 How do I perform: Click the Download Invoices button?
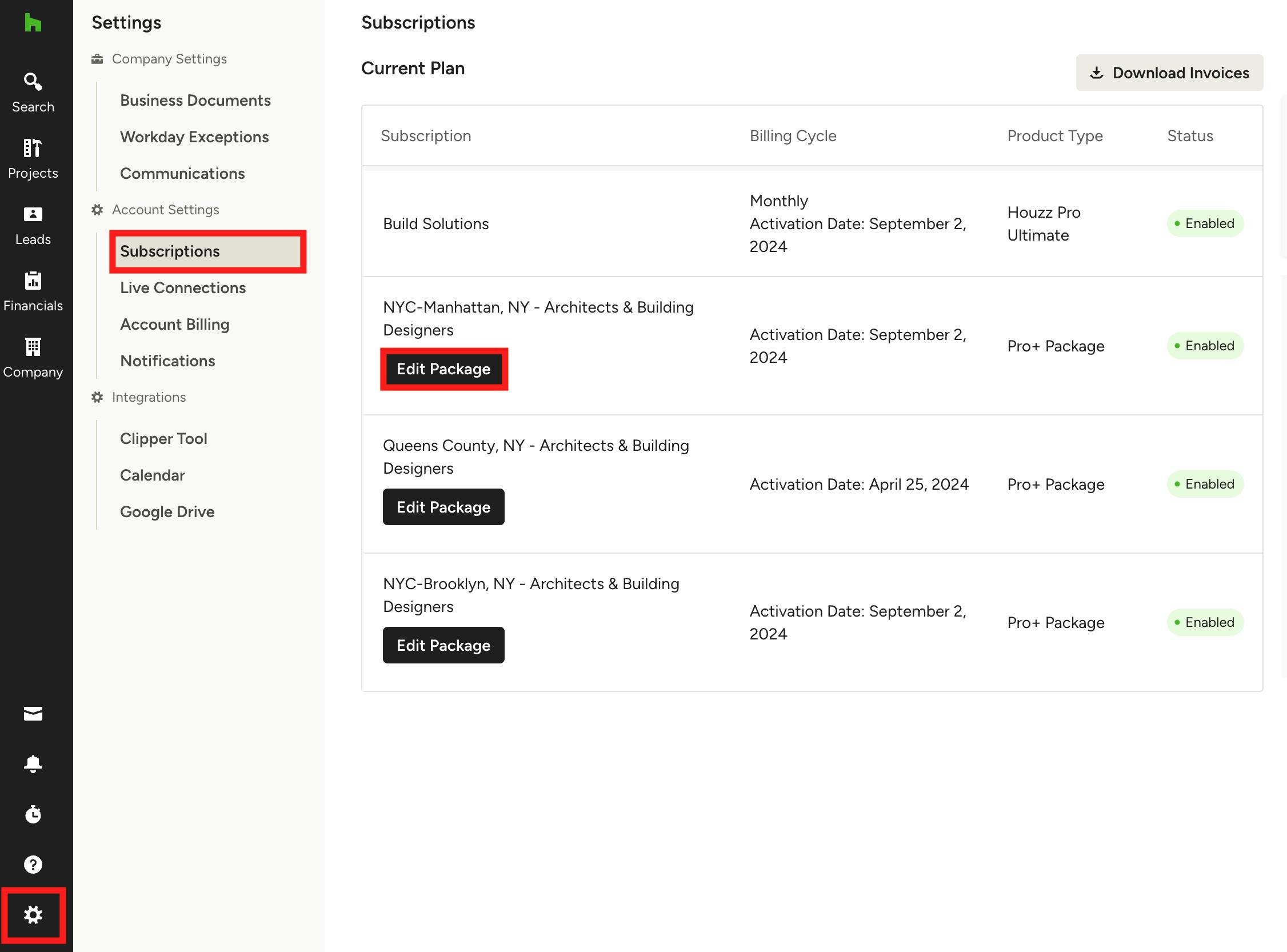tap(1169, 73)
